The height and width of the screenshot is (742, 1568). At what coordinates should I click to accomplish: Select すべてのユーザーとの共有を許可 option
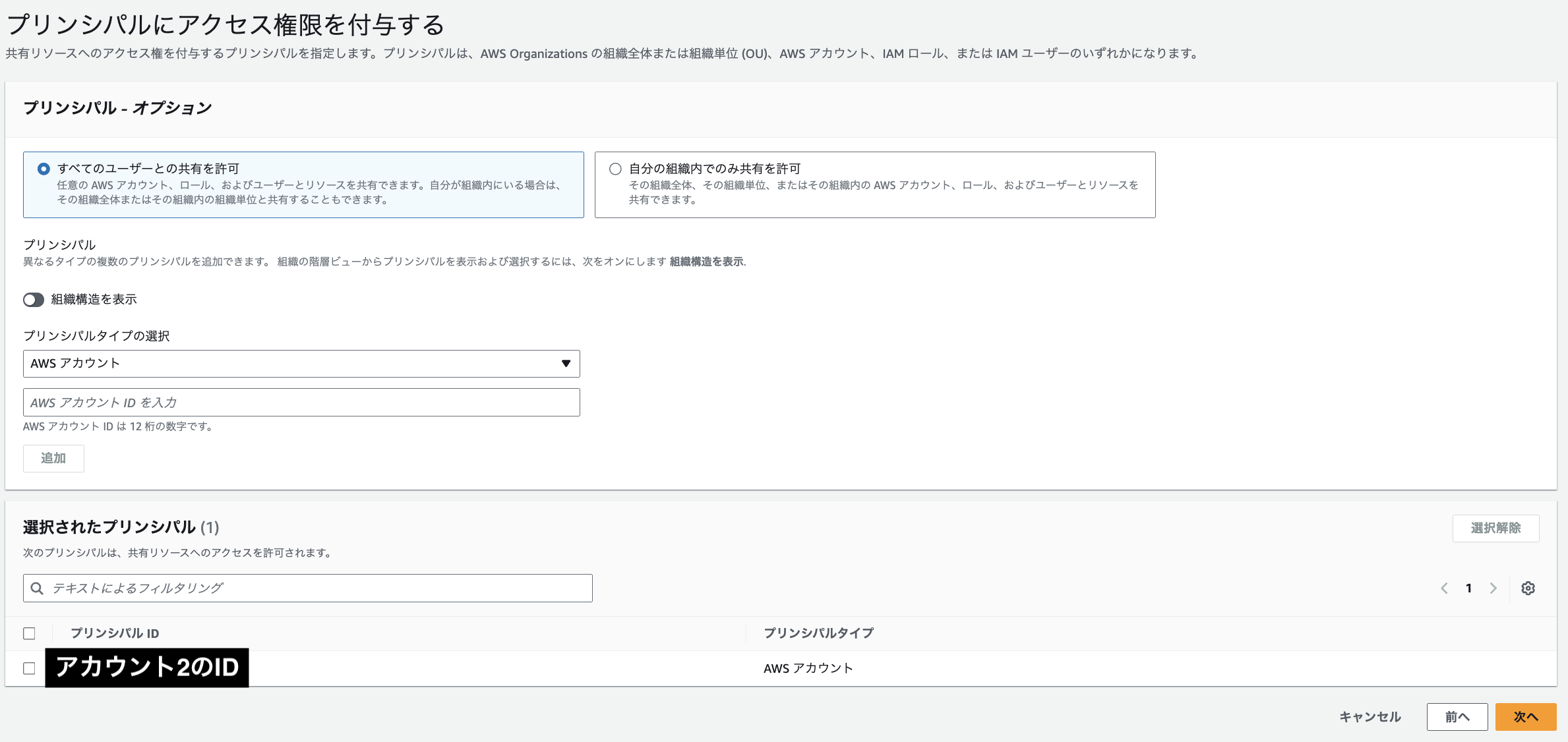[43, 168]
